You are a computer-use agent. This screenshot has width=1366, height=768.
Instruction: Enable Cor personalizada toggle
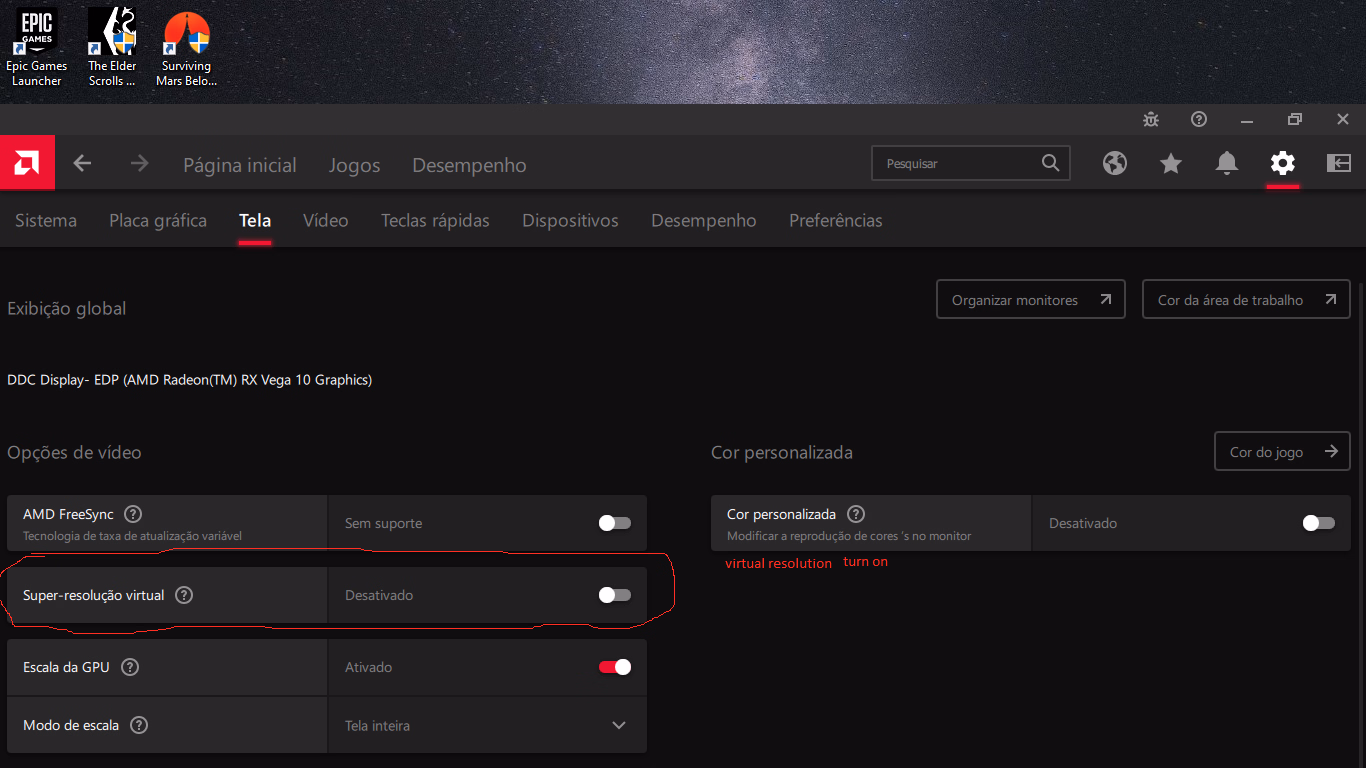[x=1318, y=523]
